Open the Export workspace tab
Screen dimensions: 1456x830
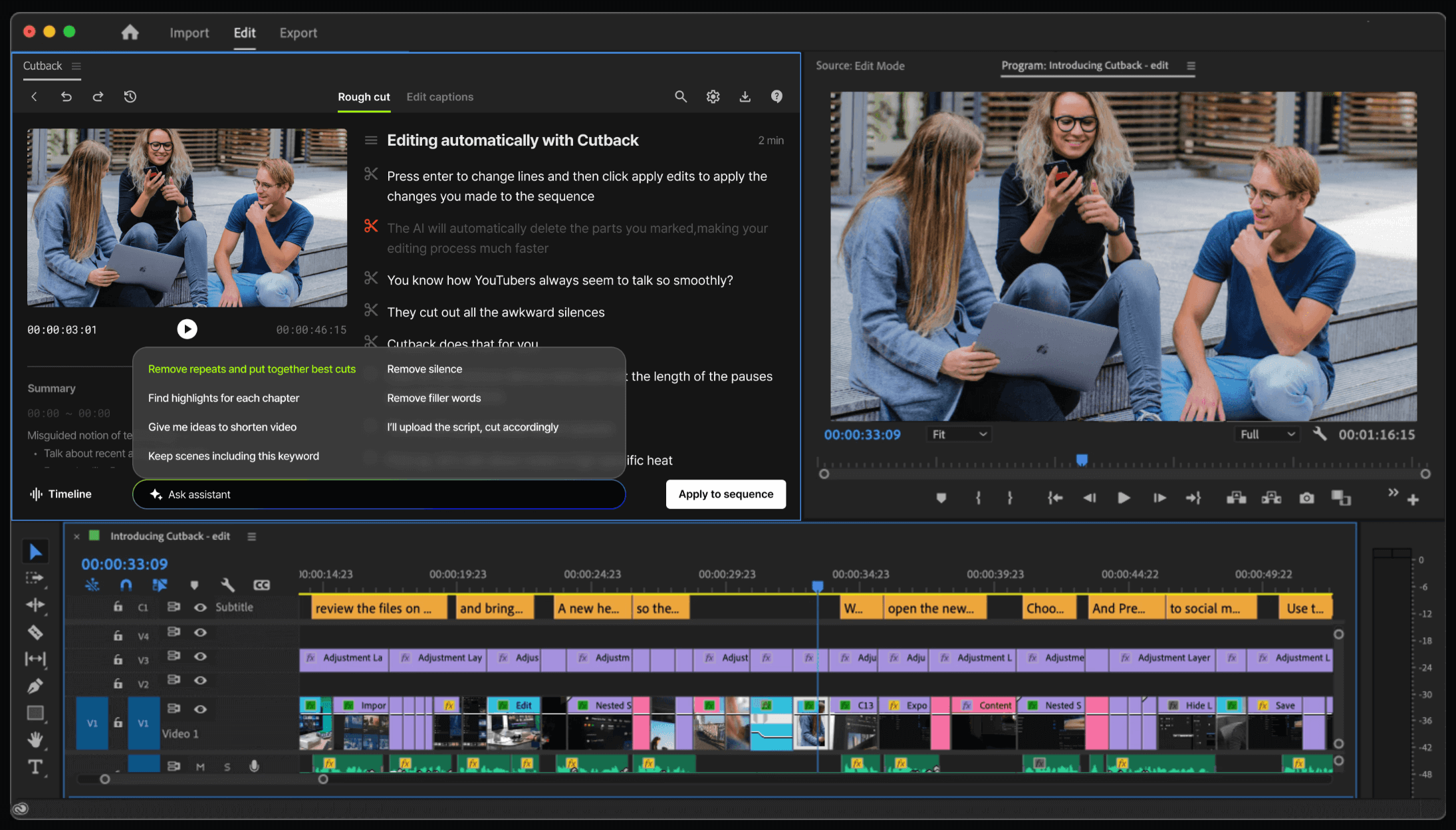pyautogui.click(x=298, y=33)
